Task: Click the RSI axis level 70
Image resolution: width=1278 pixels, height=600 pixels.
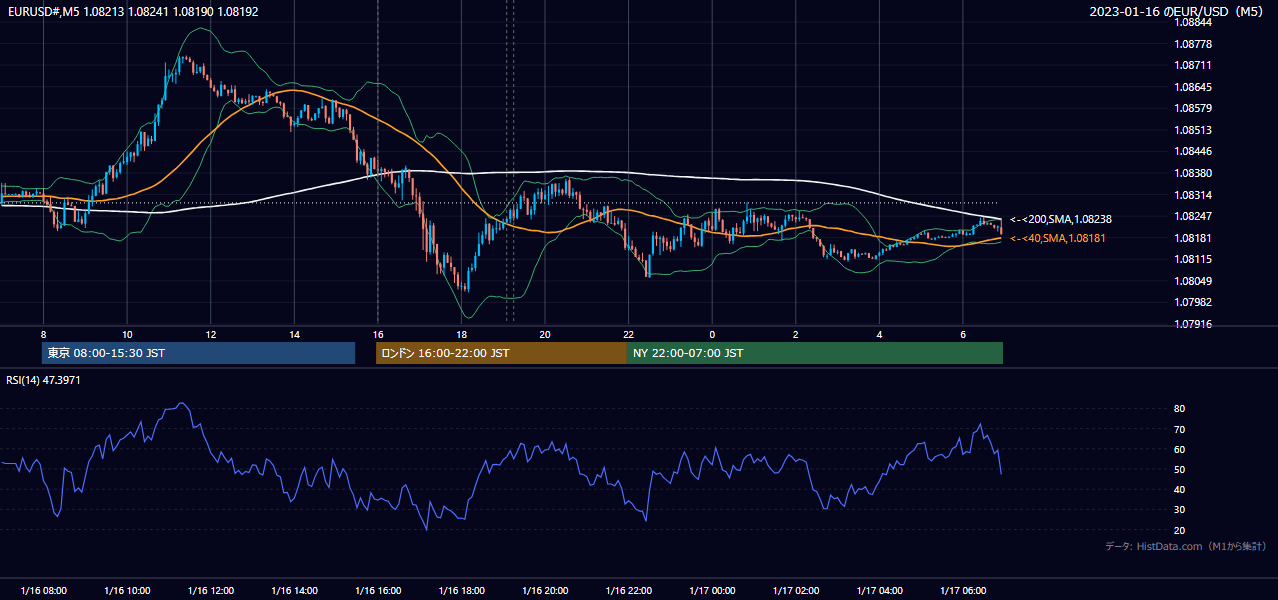Action: 1180,430
